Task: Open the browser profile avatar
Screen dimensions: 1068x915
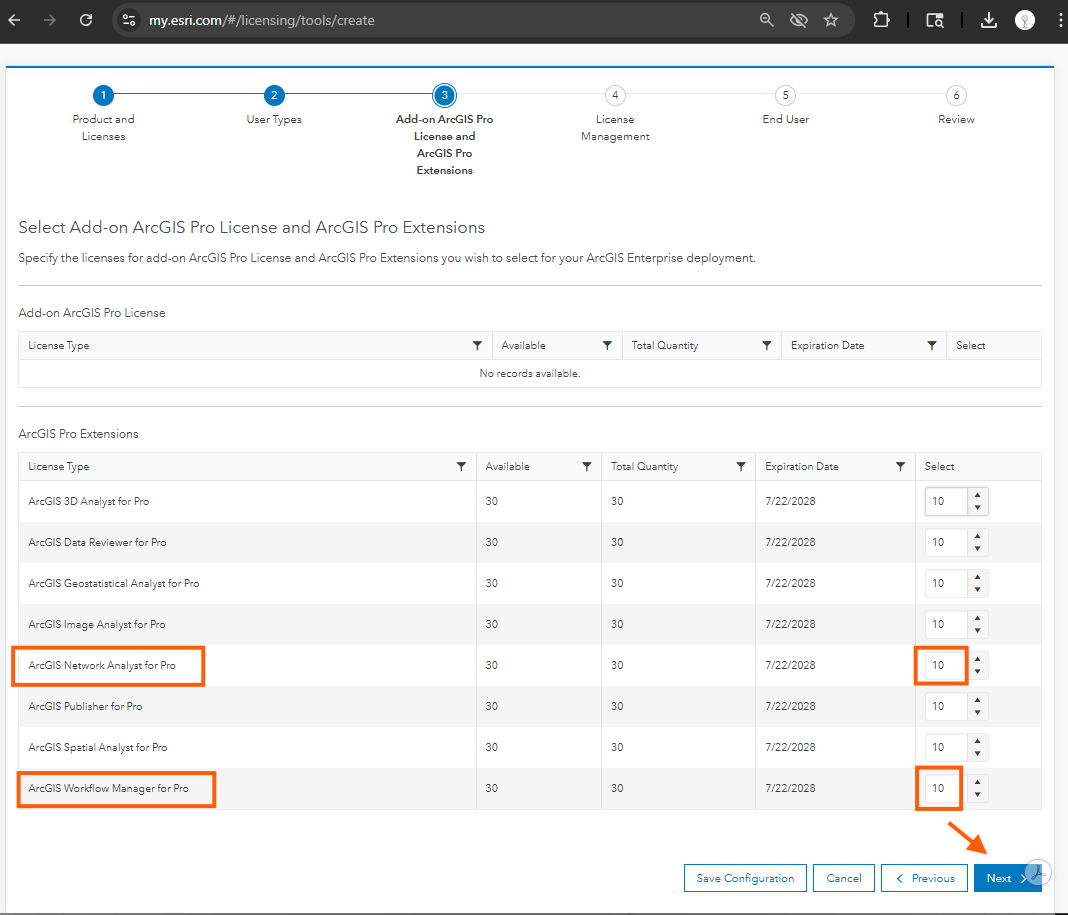Action: tap(1024, 20)
